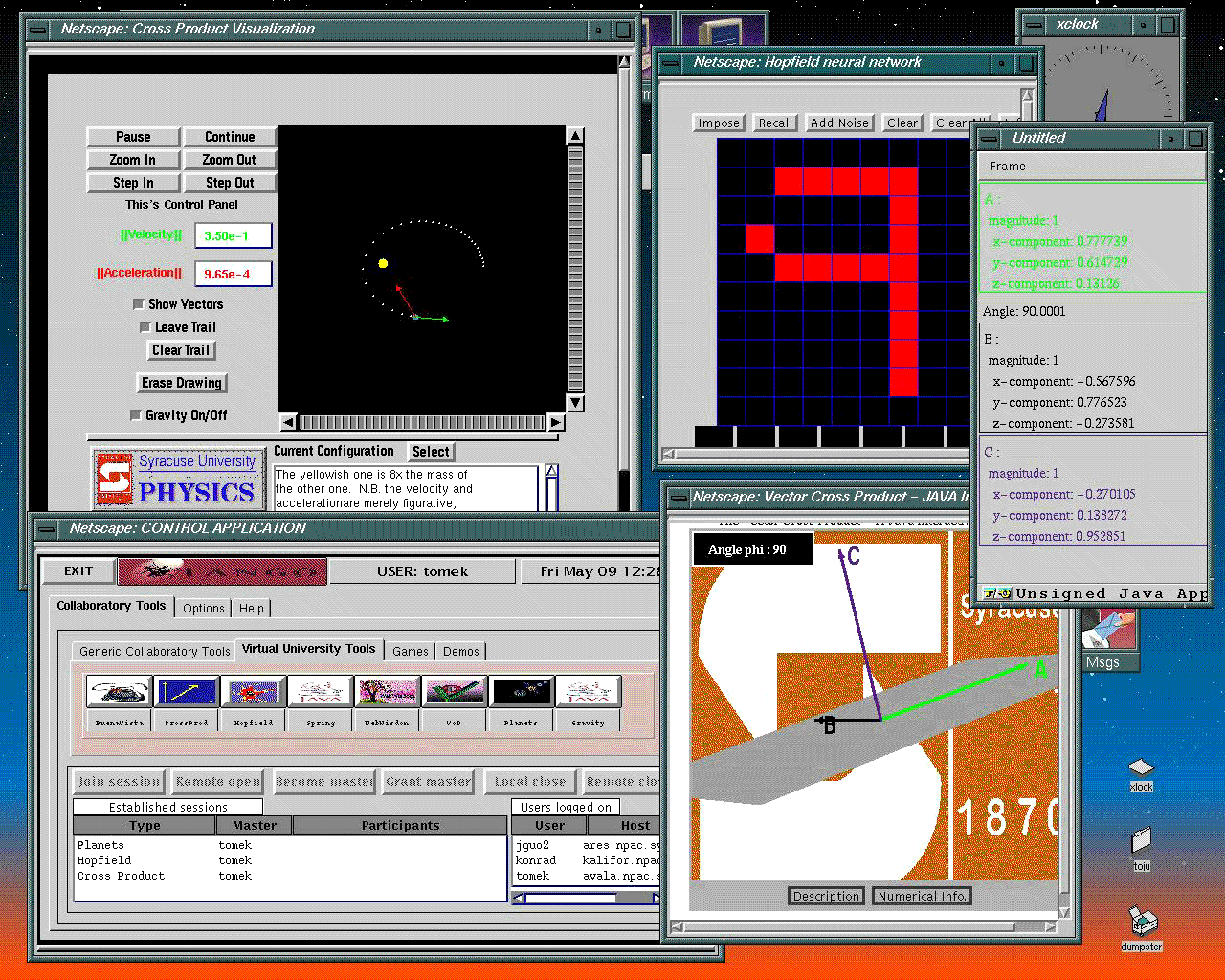The image size is (1225, 980).
Task: Select the Cross Product session row
Action: point(290,876)
